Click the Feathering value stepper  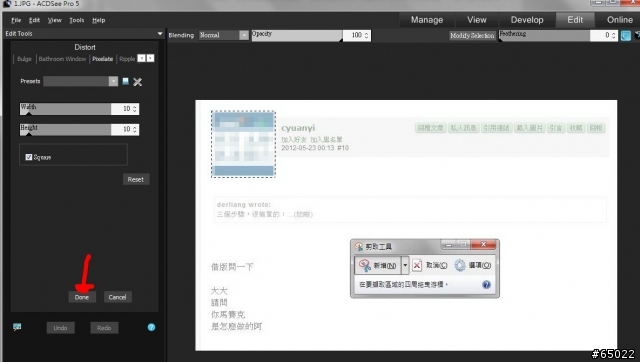click(613, 36)
